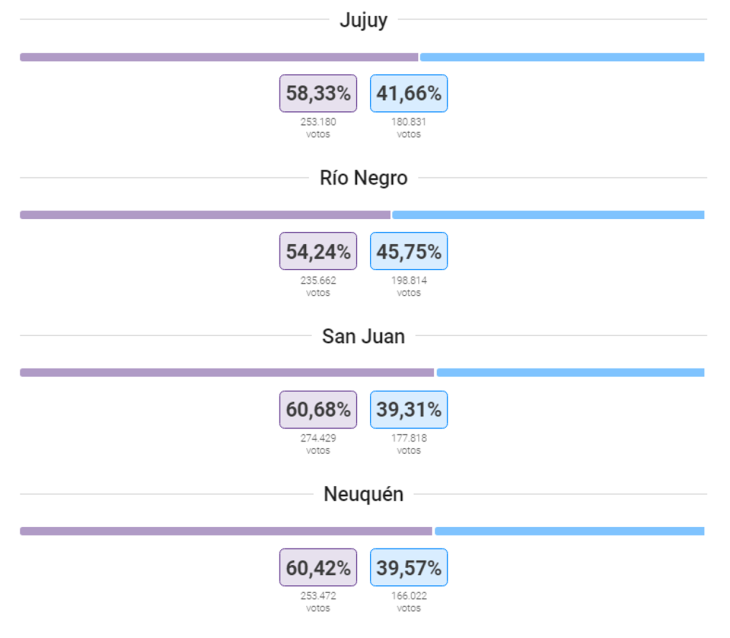Screen dimensions: 730x638
Task: Click the 274.429 votos label
Action: (318, 444)
